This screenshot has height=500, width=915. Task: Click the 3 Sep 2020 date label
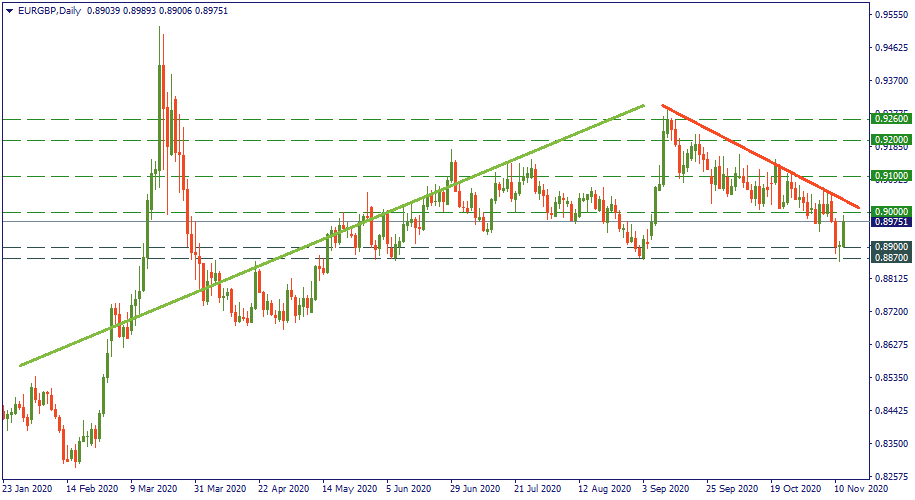665,489
